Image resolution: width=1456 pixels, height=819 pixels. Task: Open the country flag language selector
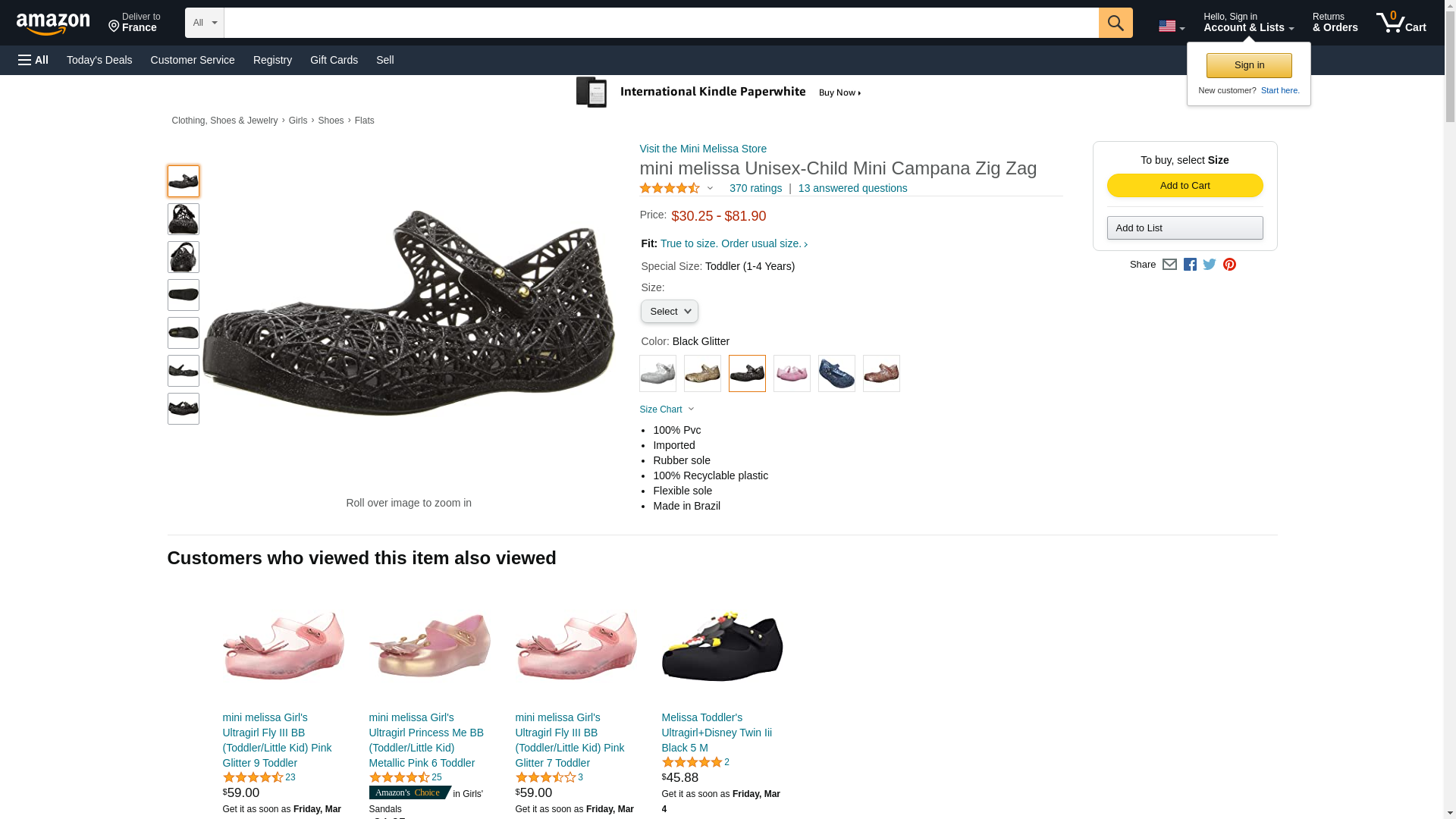point(1171,27)
